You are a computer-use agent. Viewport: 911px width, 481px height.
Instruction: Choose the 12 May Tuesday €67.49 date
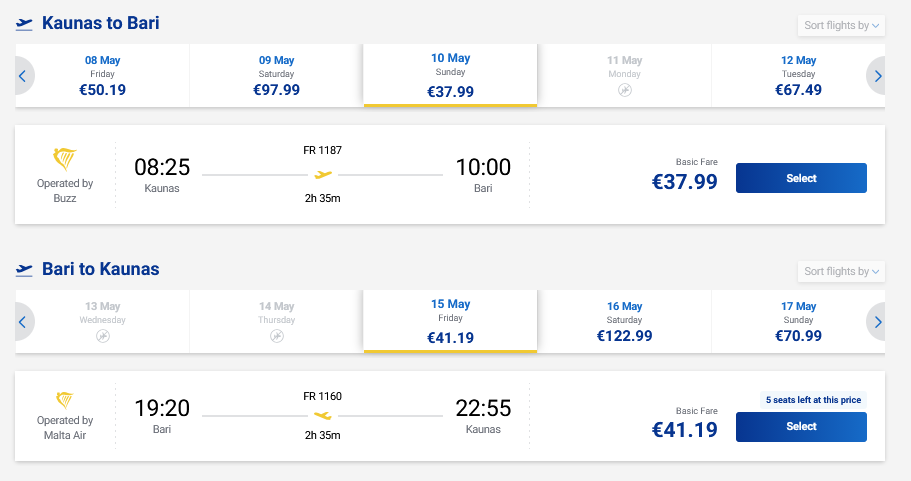tap(798, 75)
